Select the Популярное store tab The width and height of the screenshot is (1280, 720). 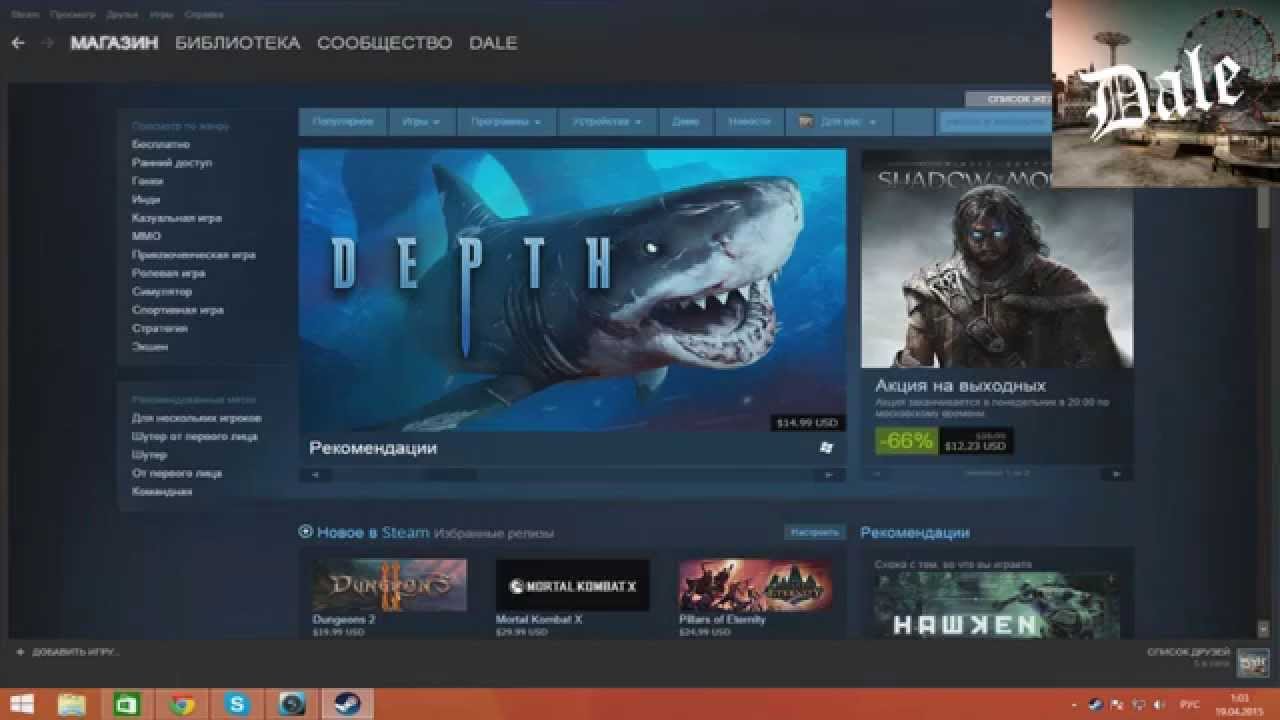pos(343,121)
